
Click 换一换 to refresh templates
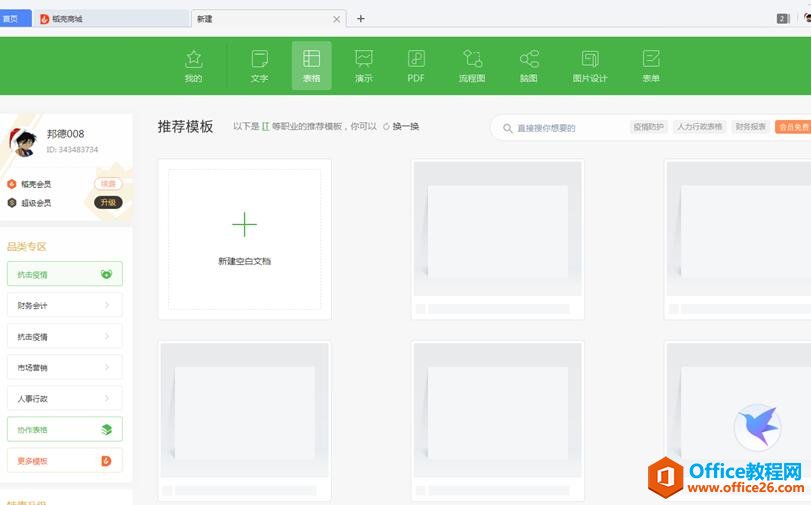[401, 127]
